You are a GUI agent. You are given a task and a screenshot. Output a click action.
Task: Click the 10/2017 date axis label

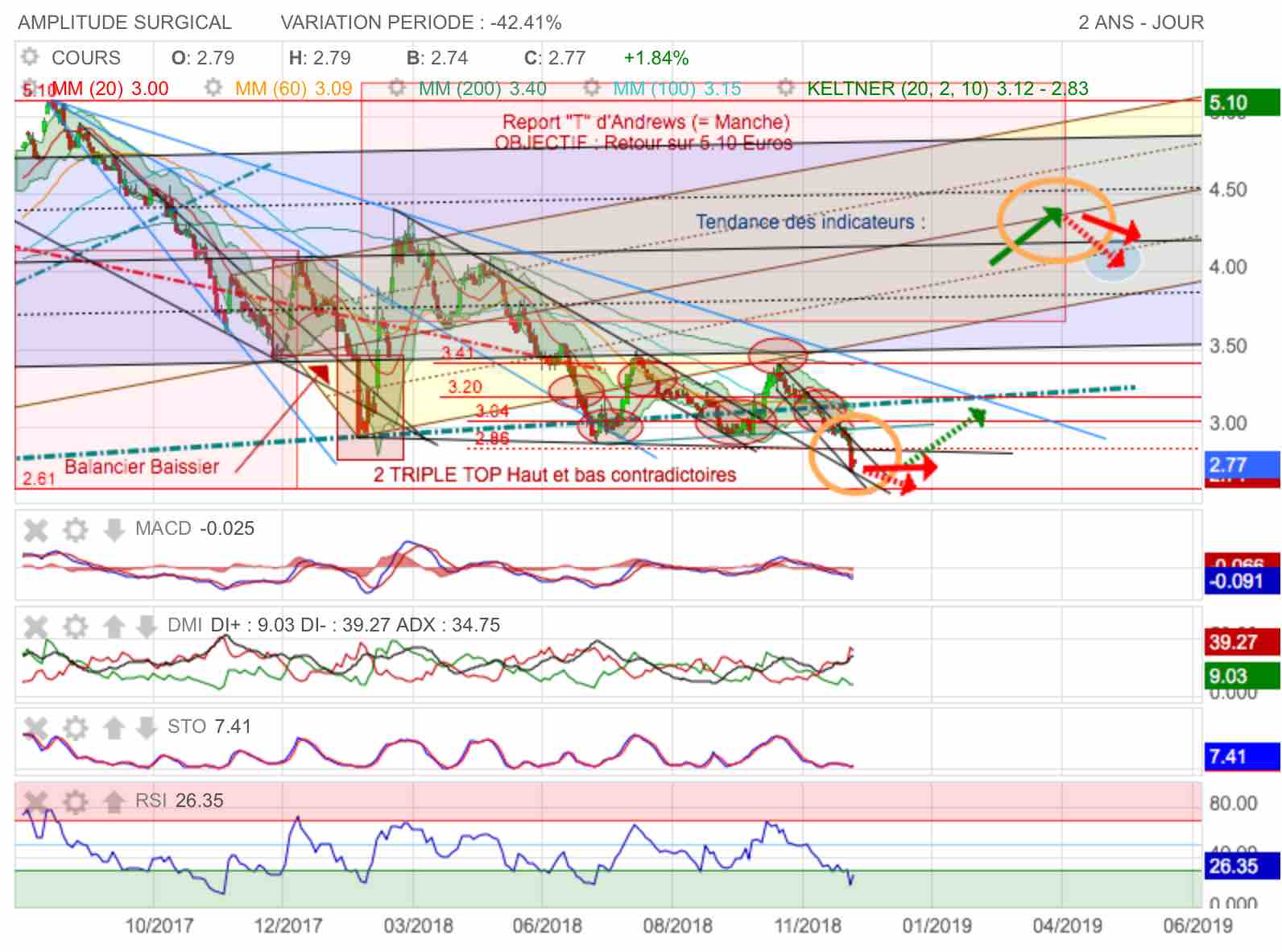tap(159, 925)
